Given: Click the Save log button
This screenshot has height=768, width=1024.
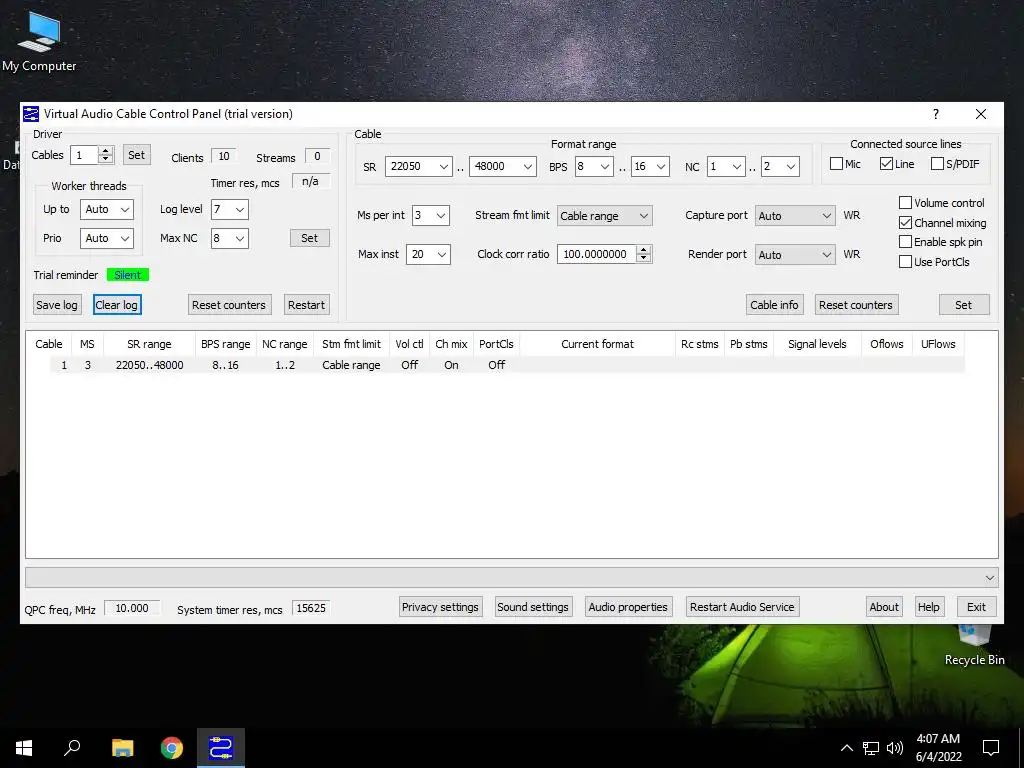Looking at the screenshot, I should click(57, 305).
